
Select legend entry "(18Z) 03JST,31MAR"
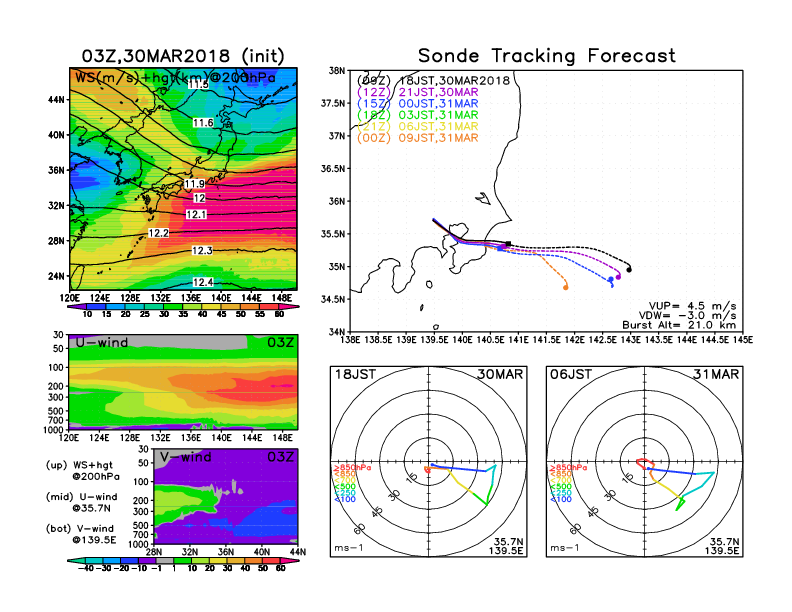(x=417, y=115)
